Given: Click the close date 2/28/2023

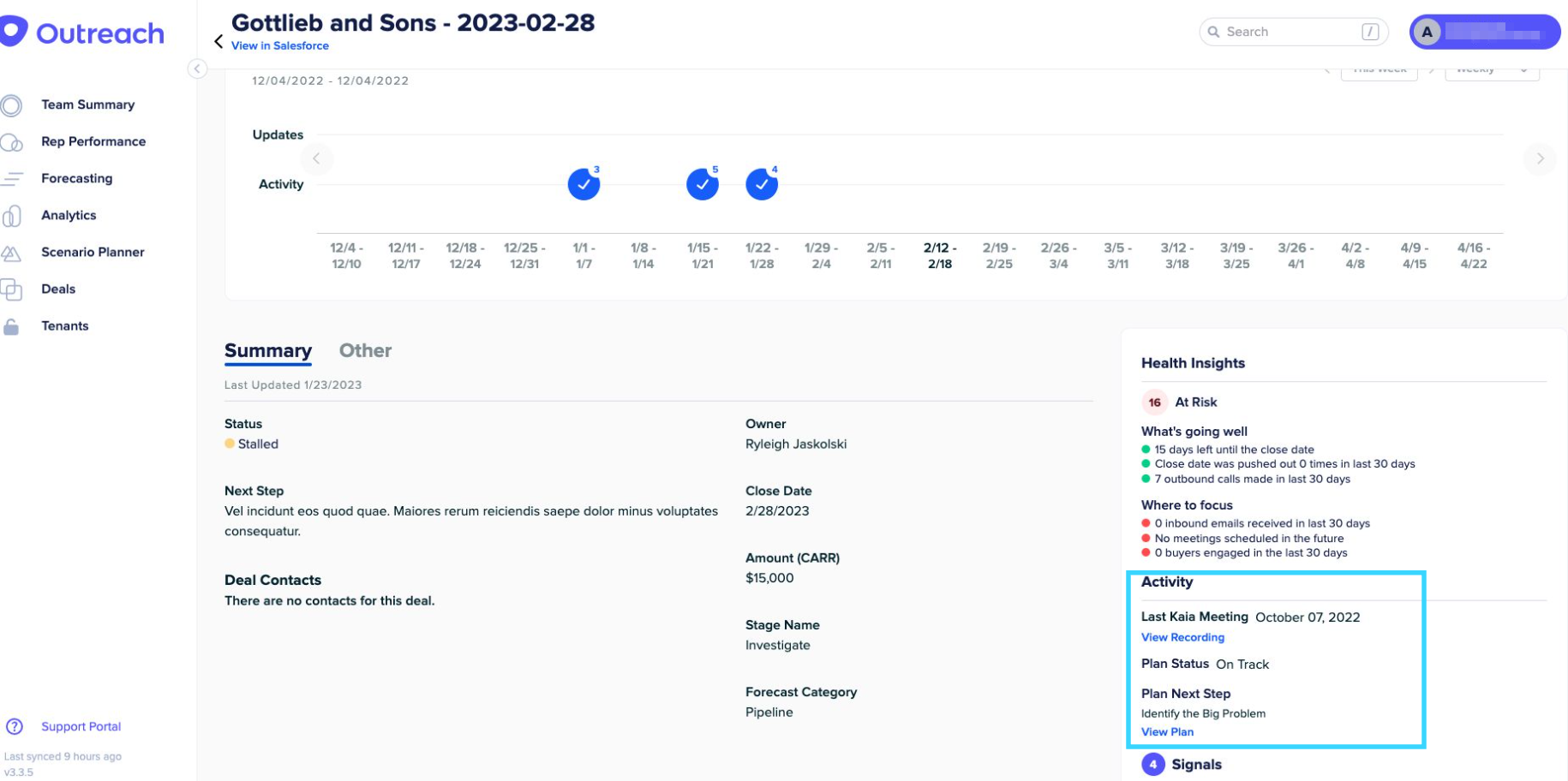Looking at the screenshot, I should [x=777, y=510].
